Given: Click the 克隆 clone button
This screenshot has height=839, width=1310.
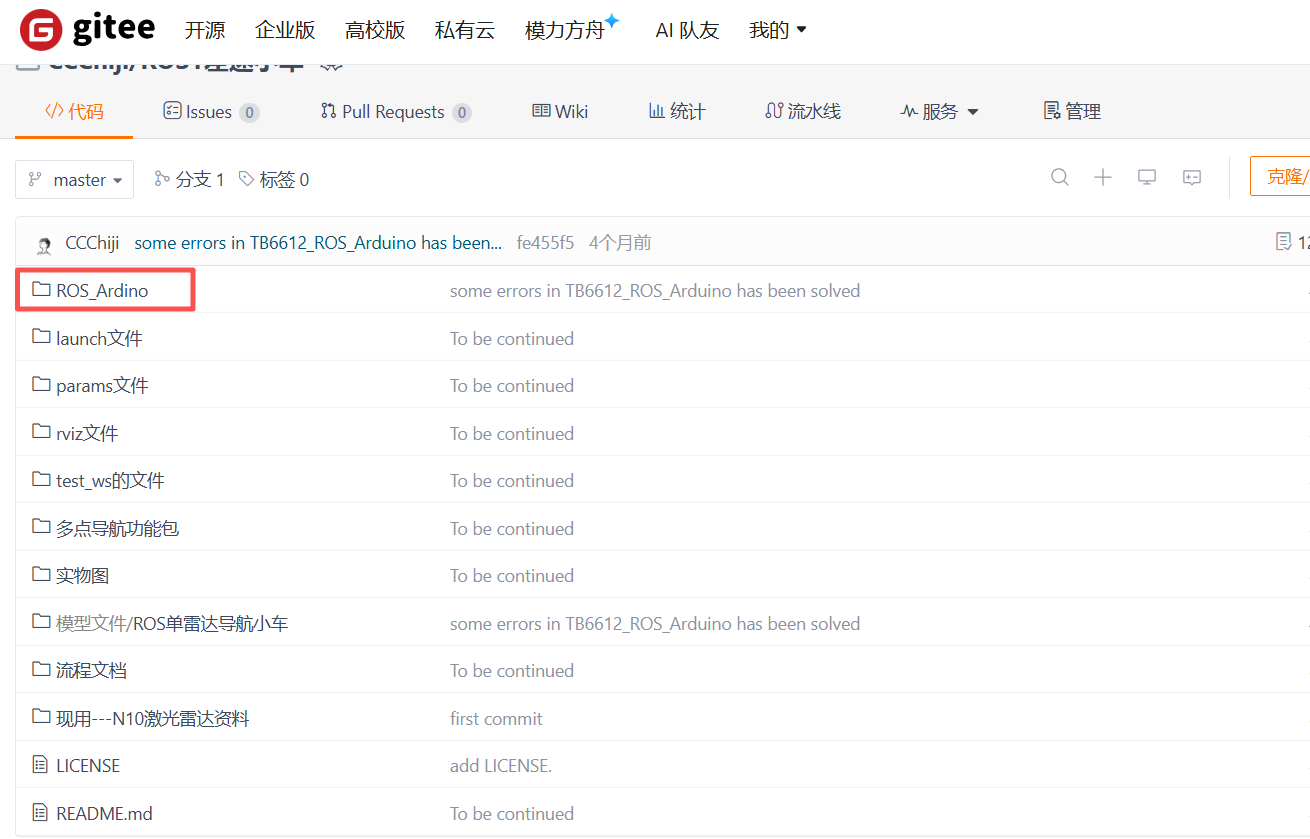Looking at the screenshot, I should pyautogui.click(x=1282, y=177).
